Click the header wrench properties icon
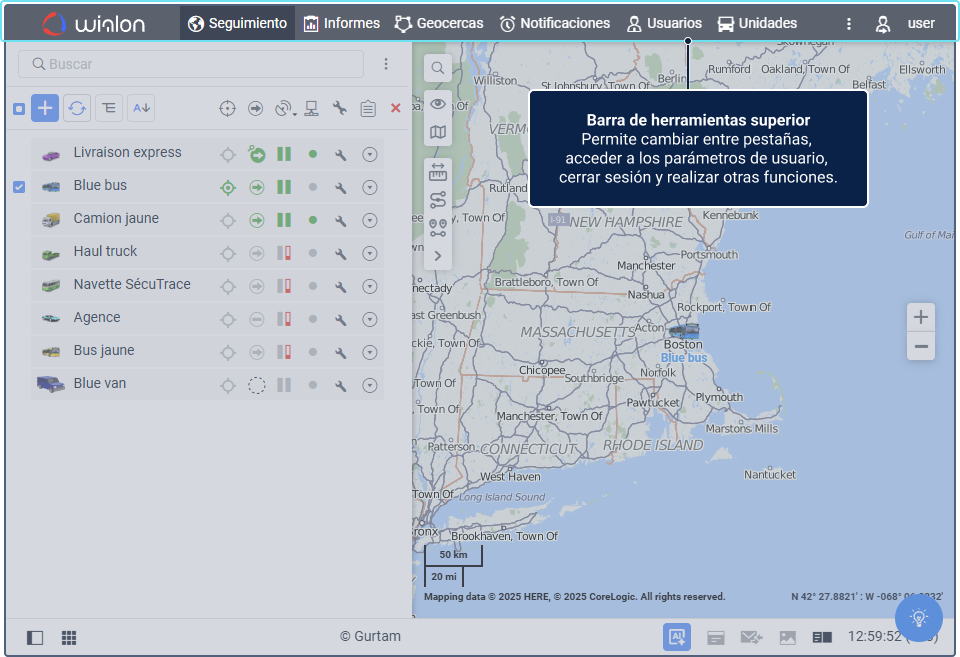The width and height of the screenshot is (960, 657). pyautogui.click(x=340, y=109)
